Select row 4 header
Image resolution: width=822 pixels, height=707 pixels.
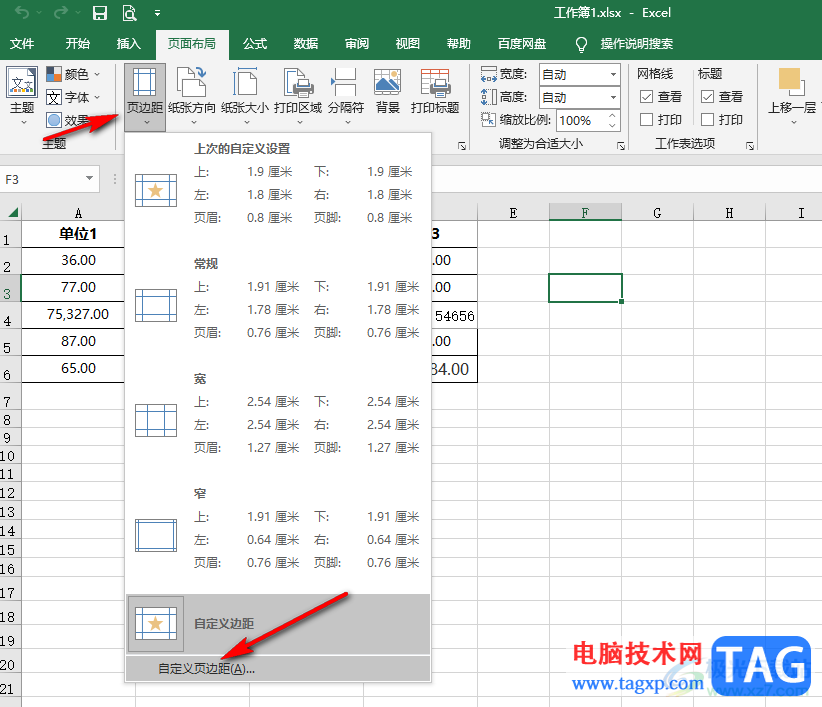pyautogui.click(x=10, y=315)
